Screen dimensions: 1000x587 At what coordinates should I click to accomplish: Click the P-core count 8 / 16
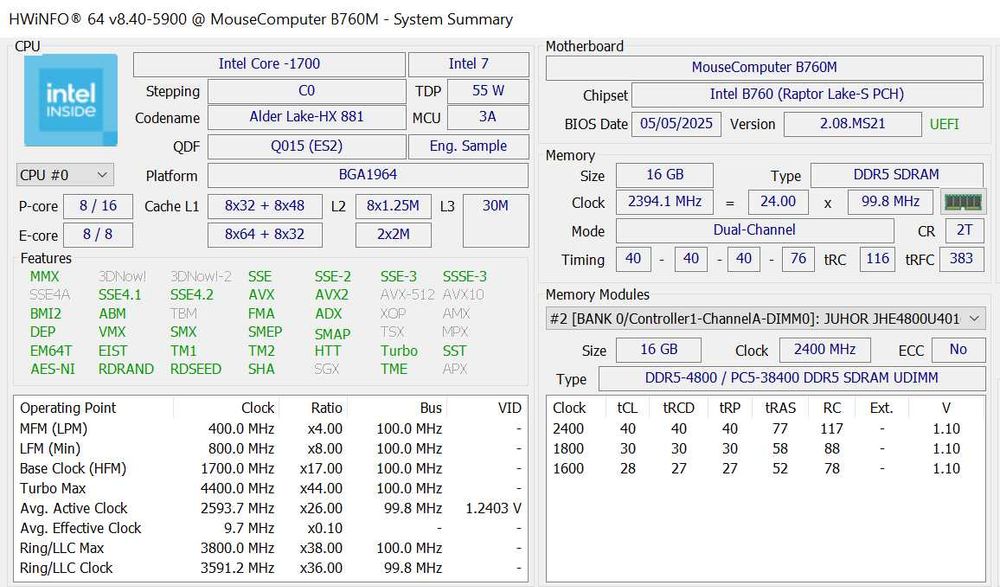98,206
